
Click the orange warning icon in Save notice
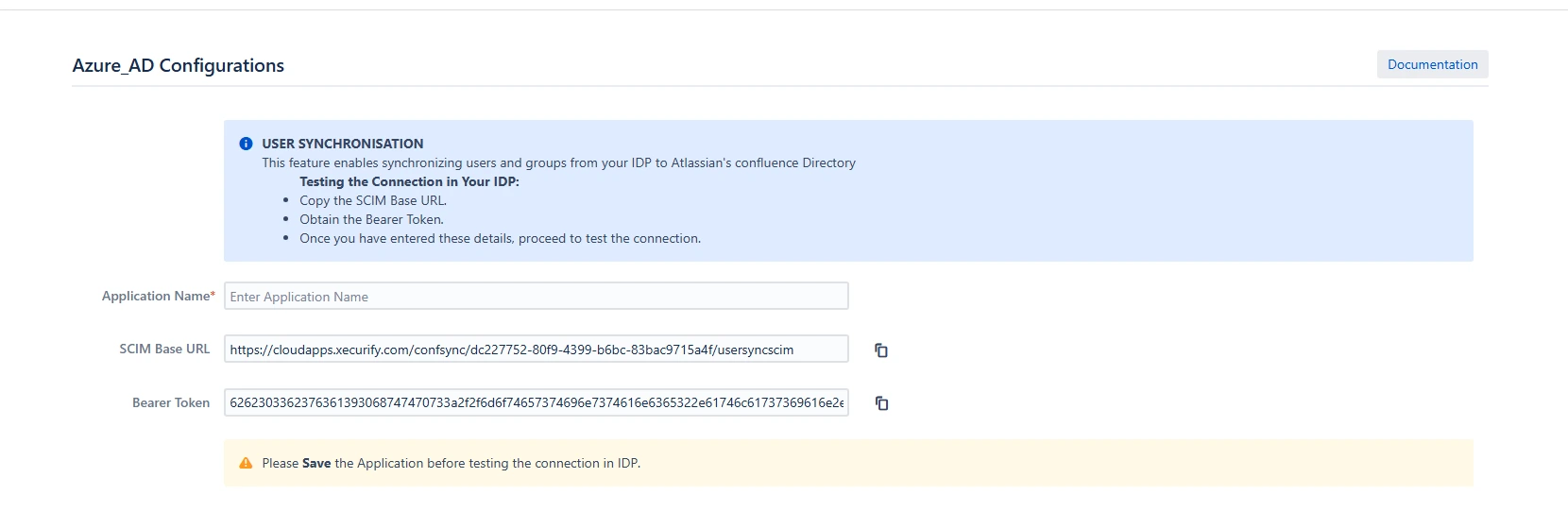pos(246,463)
